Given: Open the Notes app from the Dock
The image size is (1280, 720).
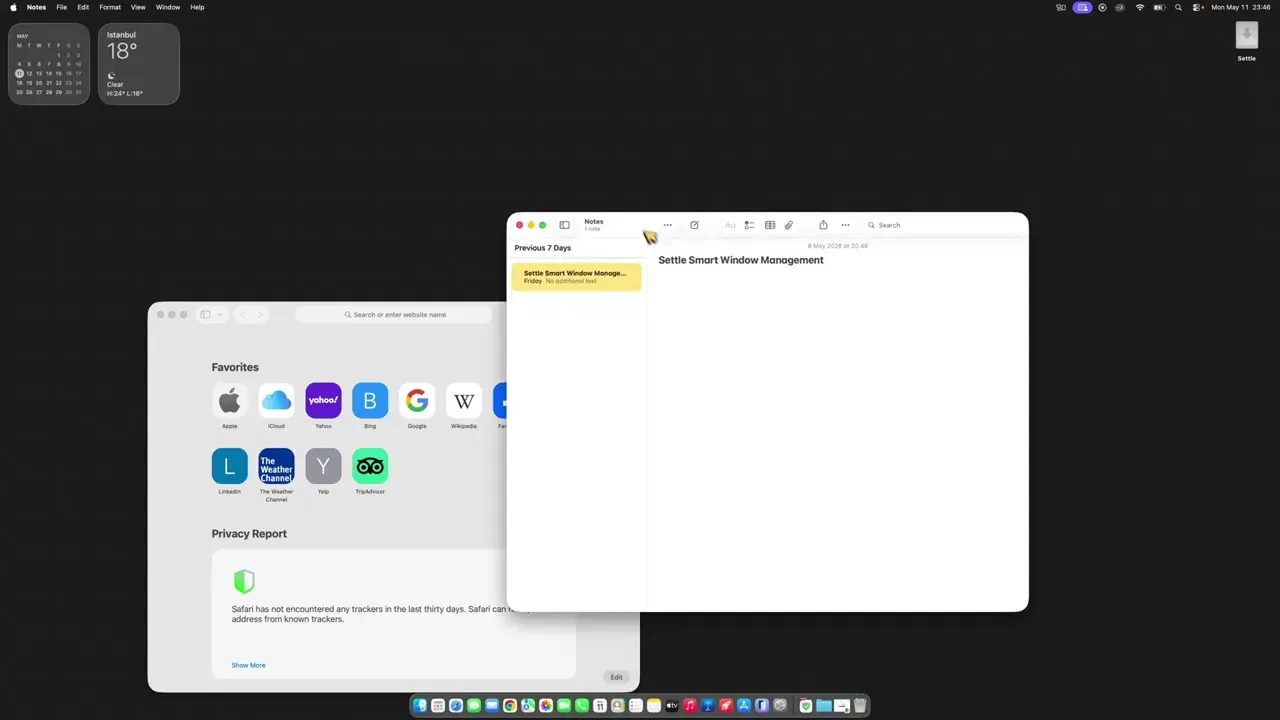Looking at the screenshot, I should coord(654,705).
